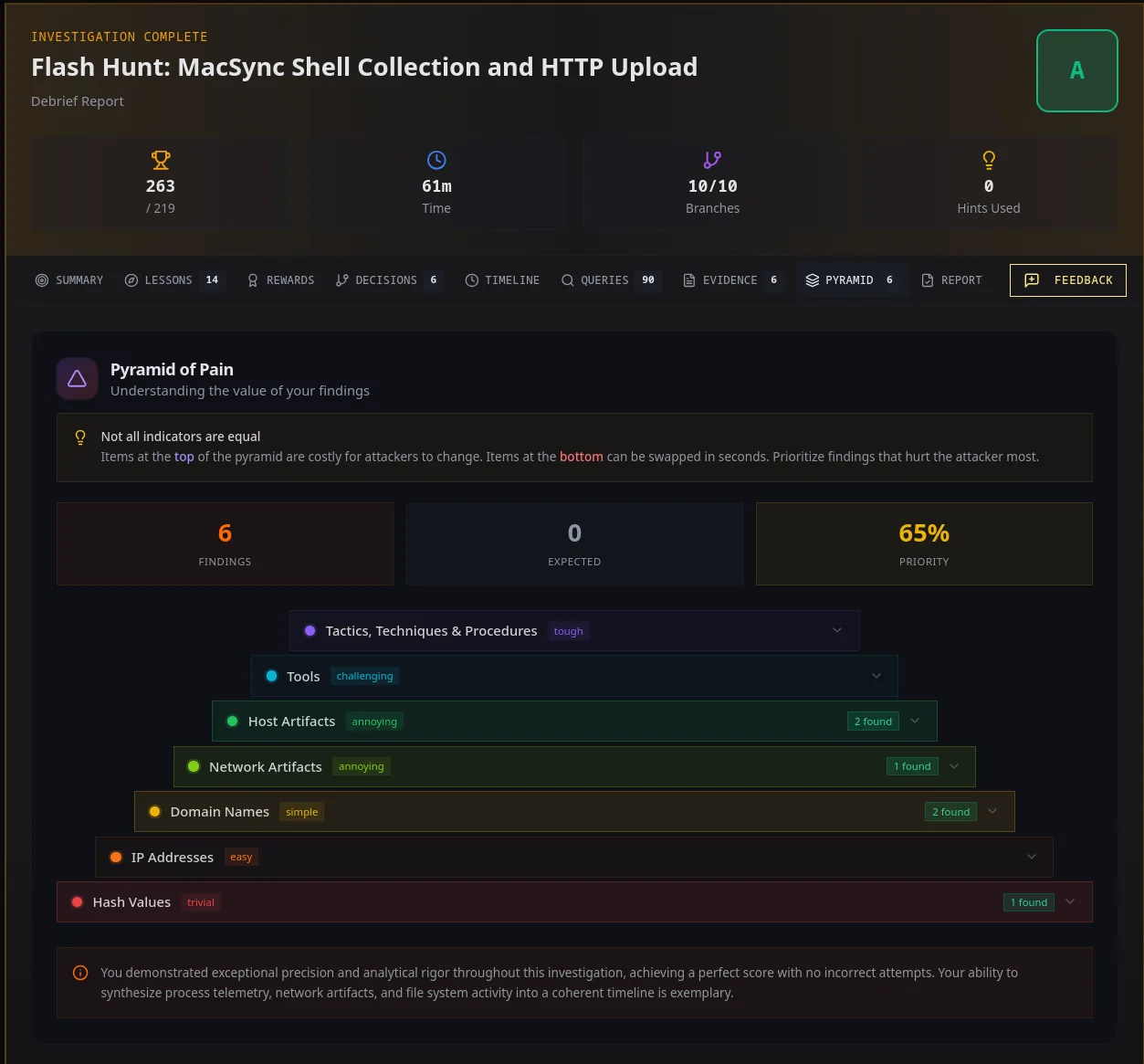Viewport: 1144px width, 1064px height.
Task: Click the A grade badge
Action: click(x=1077, y=70)
